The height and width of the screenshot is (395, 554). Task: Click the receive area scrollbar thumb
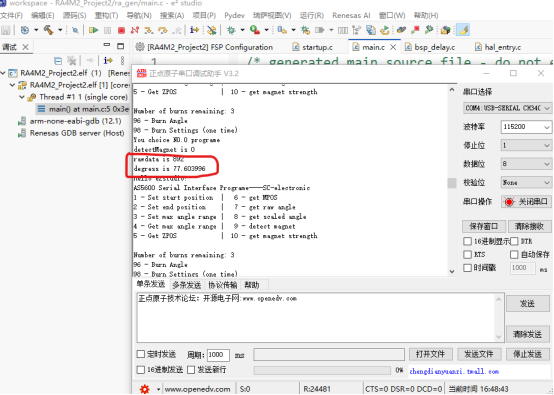(x=452, y=183)
